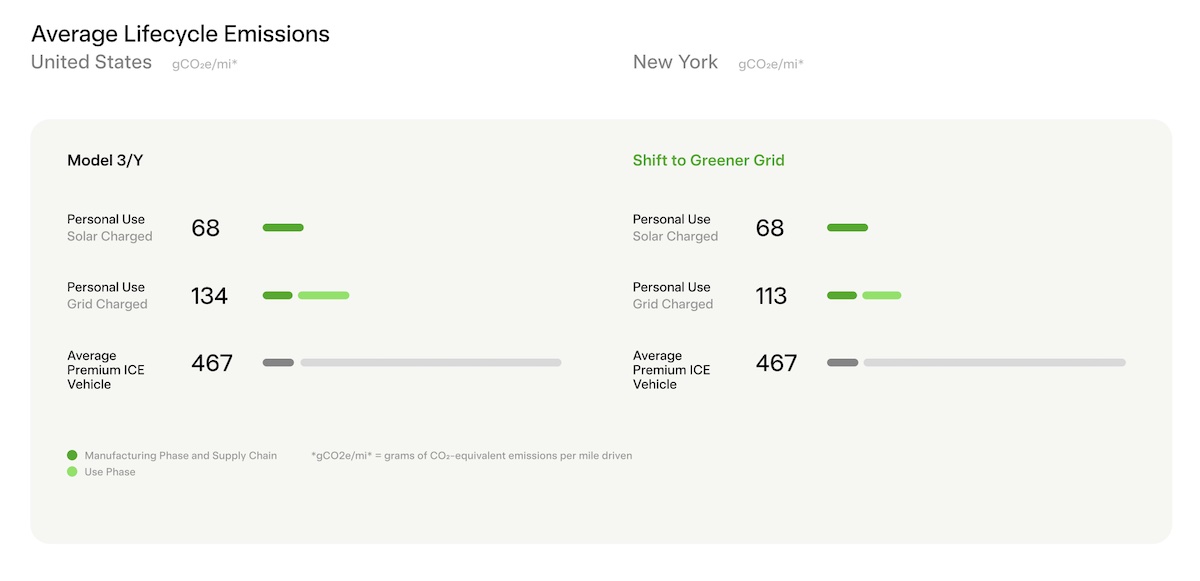The height and width of the screenshot is (581, 1200).
Task: Click the long light gray bar beside 467 under Model 3/Y
Action: pyautogui.click(x=431, y=362)
